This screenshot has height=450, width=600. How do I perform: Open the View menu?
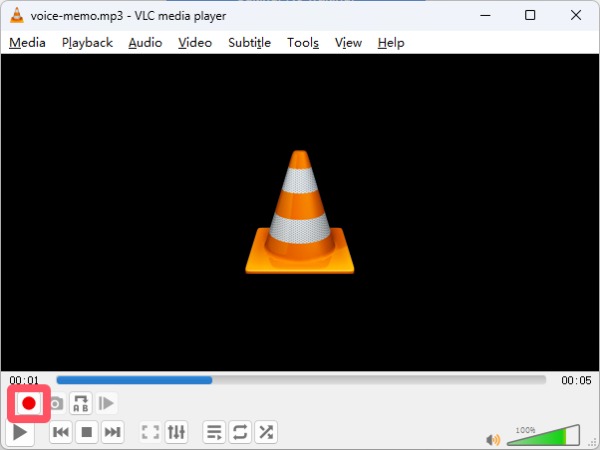tap(348, 42)
